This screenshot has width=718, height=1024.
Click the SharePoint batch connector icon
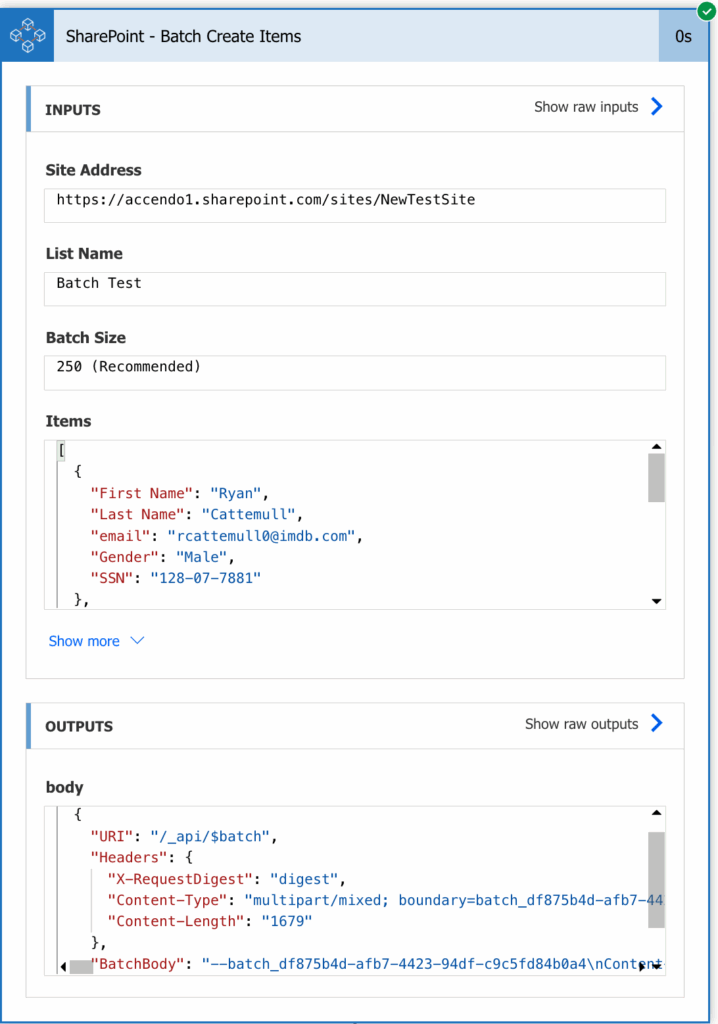(27, 36)
